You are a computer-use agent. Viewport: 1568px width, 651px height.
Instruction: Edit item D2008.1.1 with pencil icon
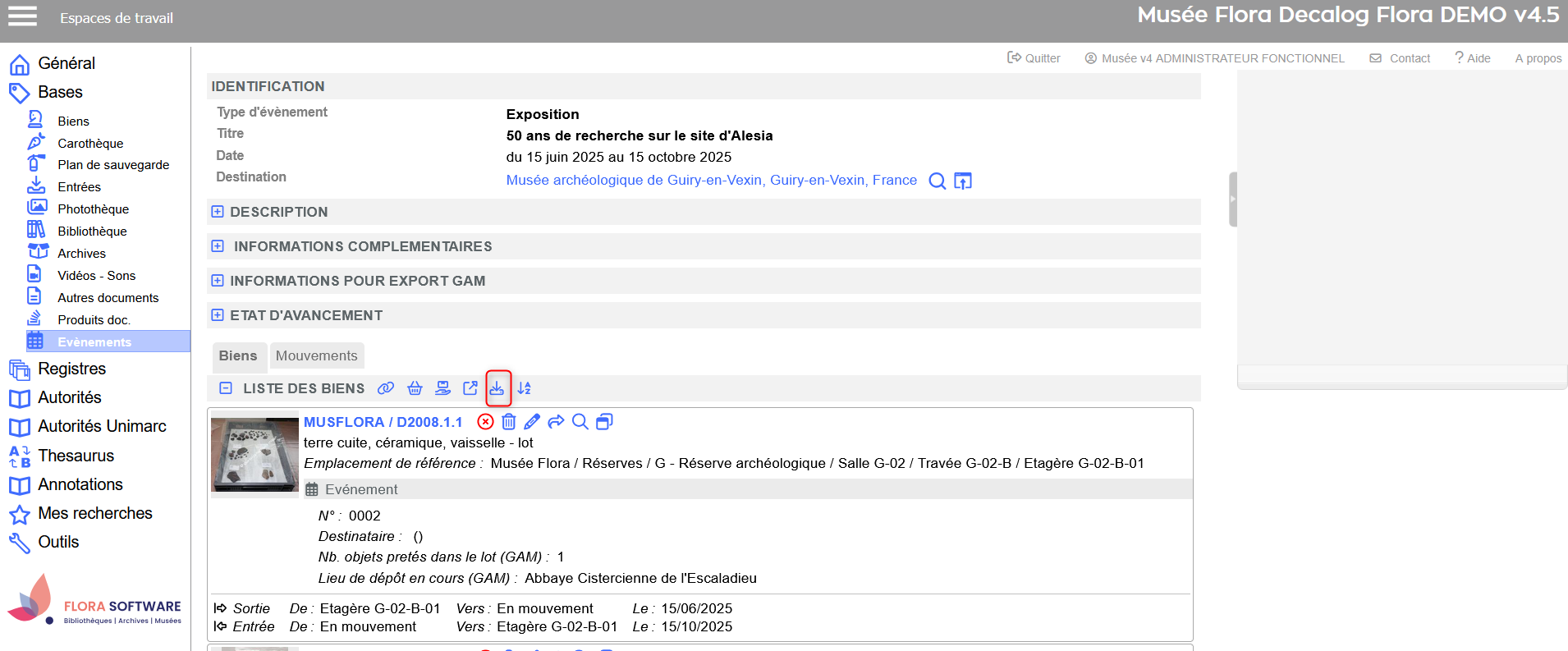pyautogui.click(x=532, y=422)
